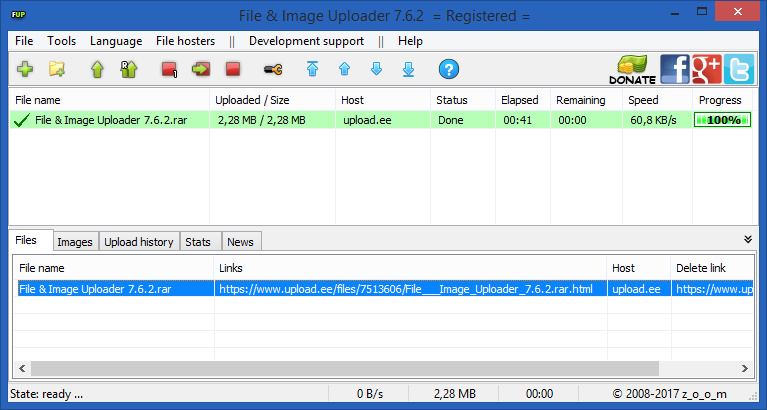Collapse the lower panel with double chevron
The height and width of the screenshot is (410, 767).
coord(748,239)
